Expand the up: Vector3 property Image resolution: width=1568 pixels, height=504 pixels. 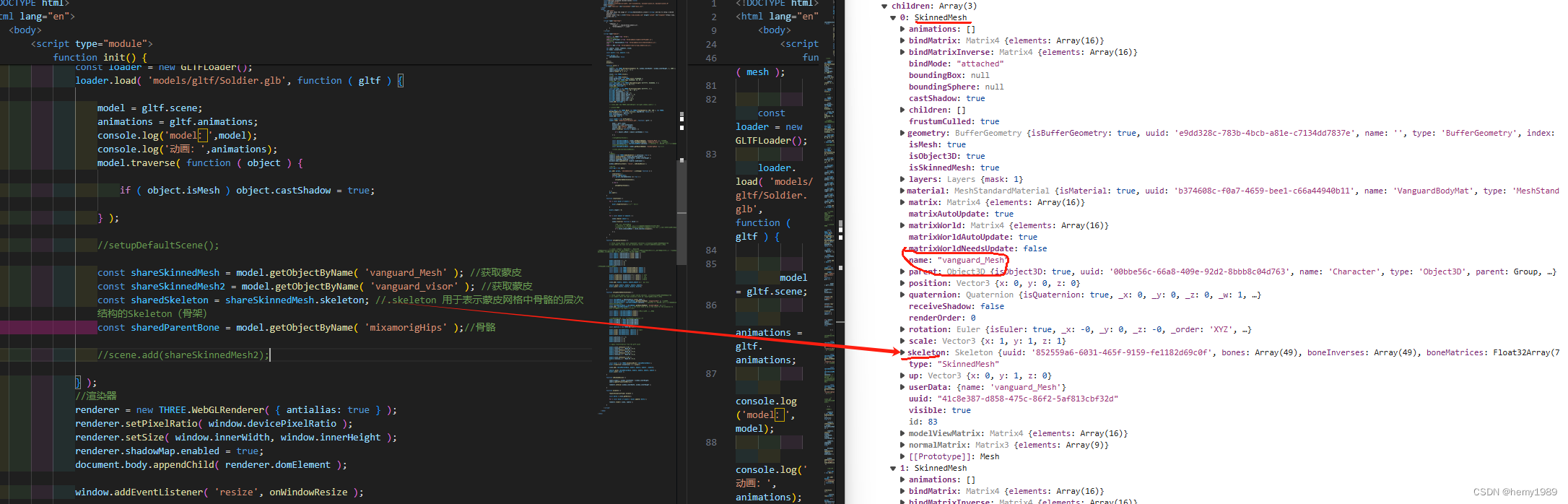(x=902, y=375)
